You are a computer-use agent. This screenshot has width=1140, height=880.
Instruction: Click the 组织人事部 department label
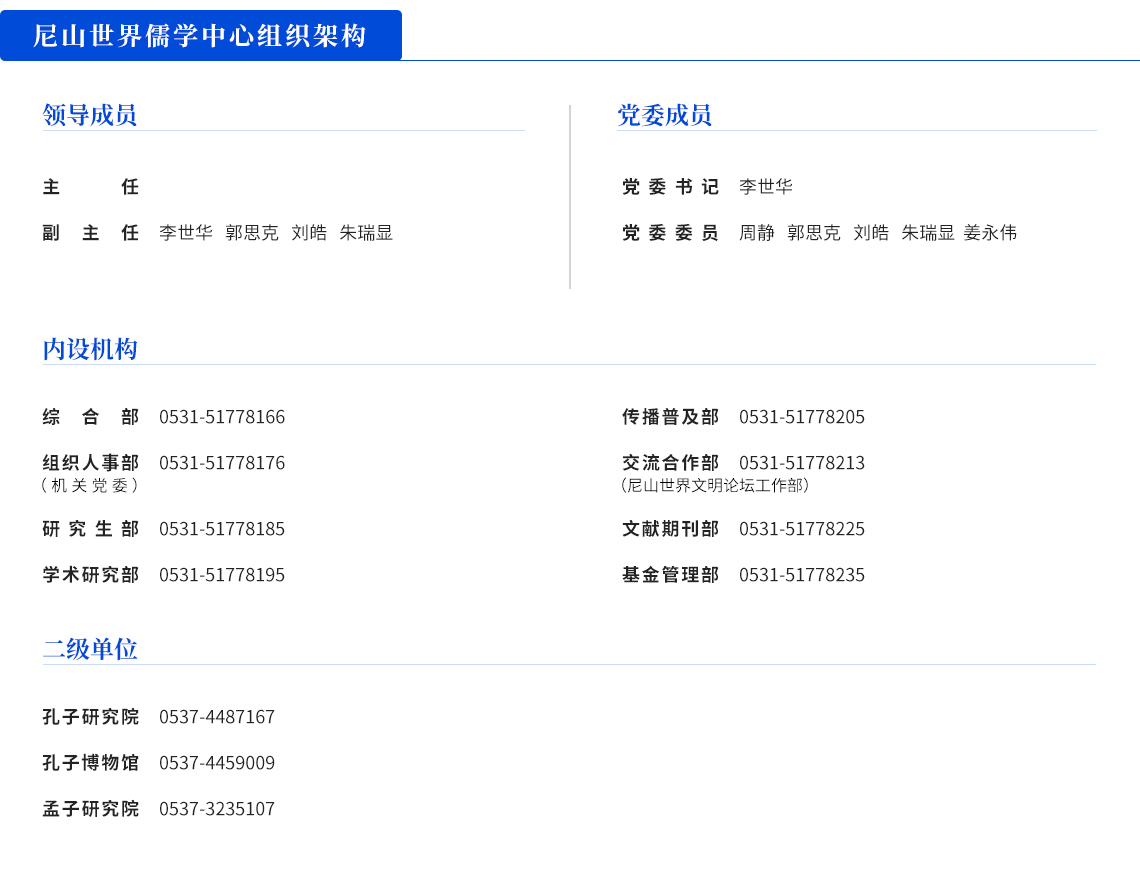[x=90, y=463]
